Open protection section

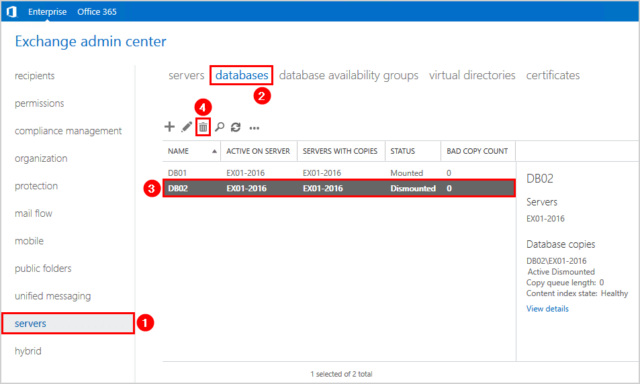pos(36,186)
